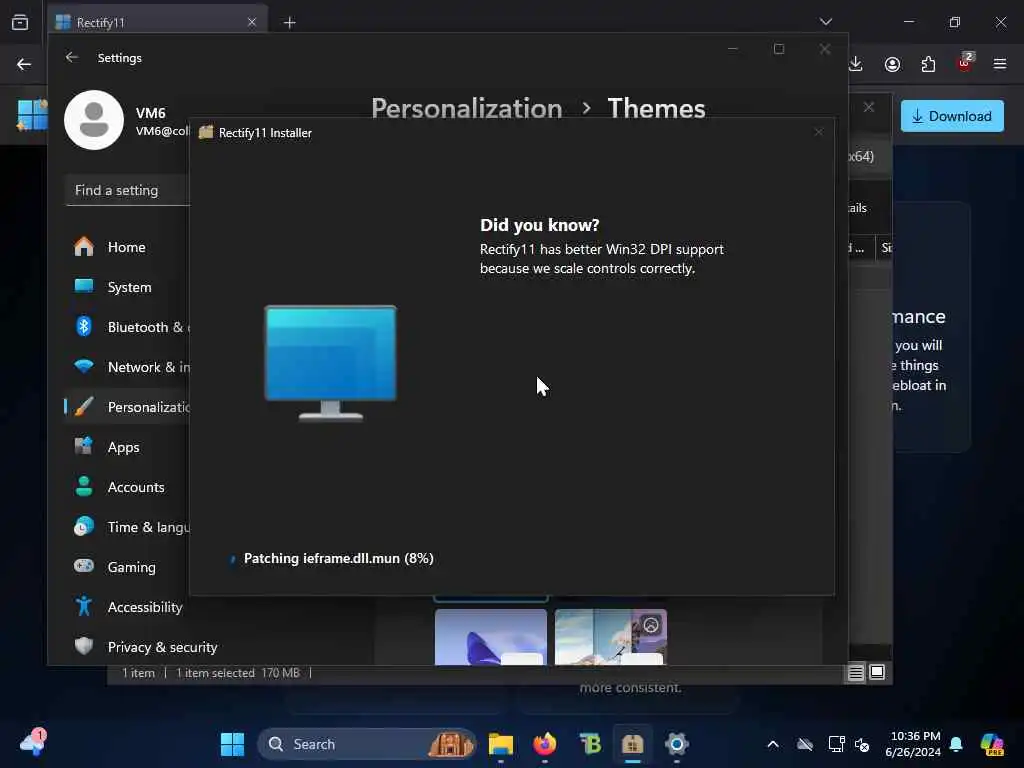
Task: Select the purple bloom theme thumbnail
Action: 490,637
